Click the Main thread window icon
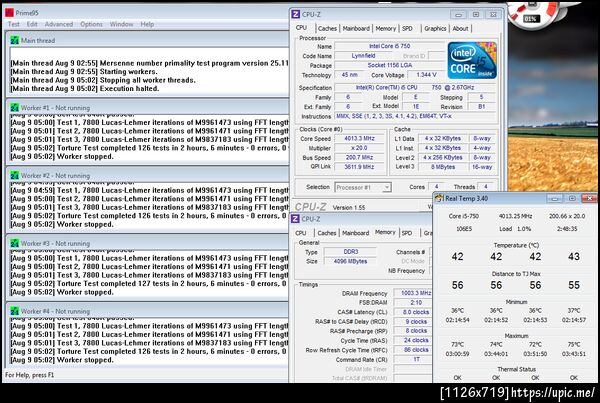Screen dimensions: 600x403 tap(15, 40)
